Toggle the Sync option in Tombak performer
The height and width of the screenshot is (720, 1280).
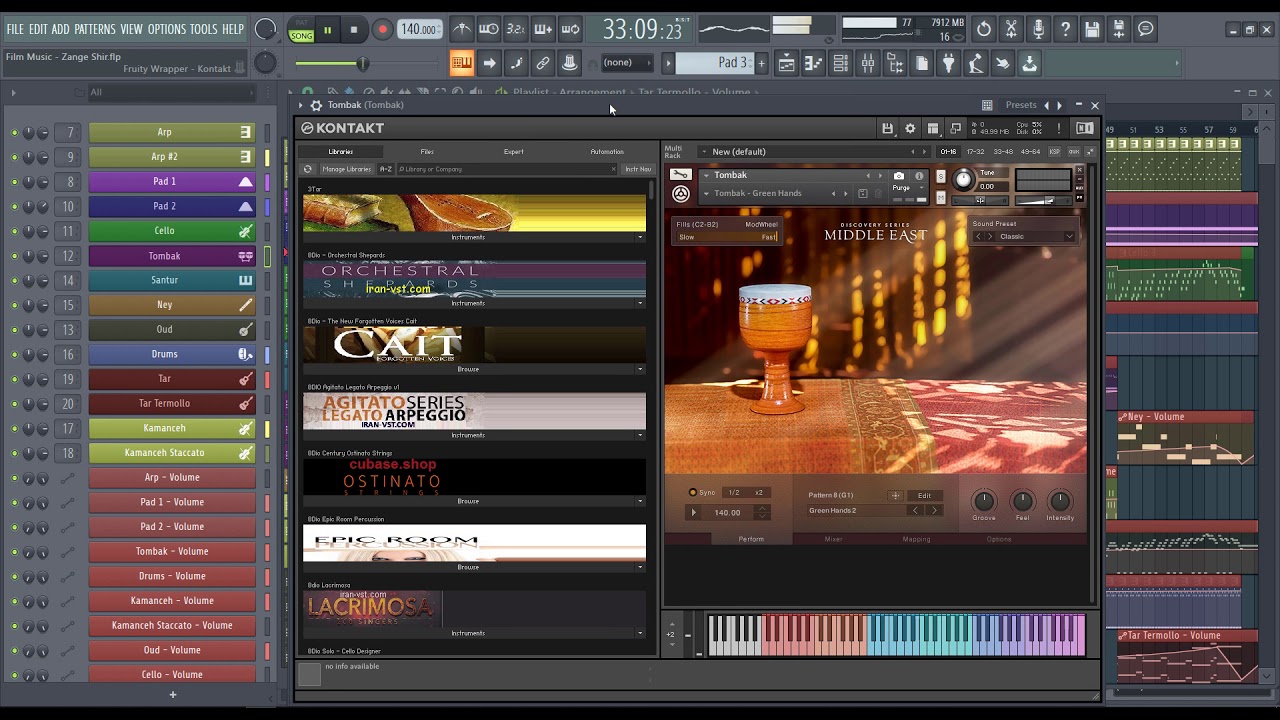692,492
